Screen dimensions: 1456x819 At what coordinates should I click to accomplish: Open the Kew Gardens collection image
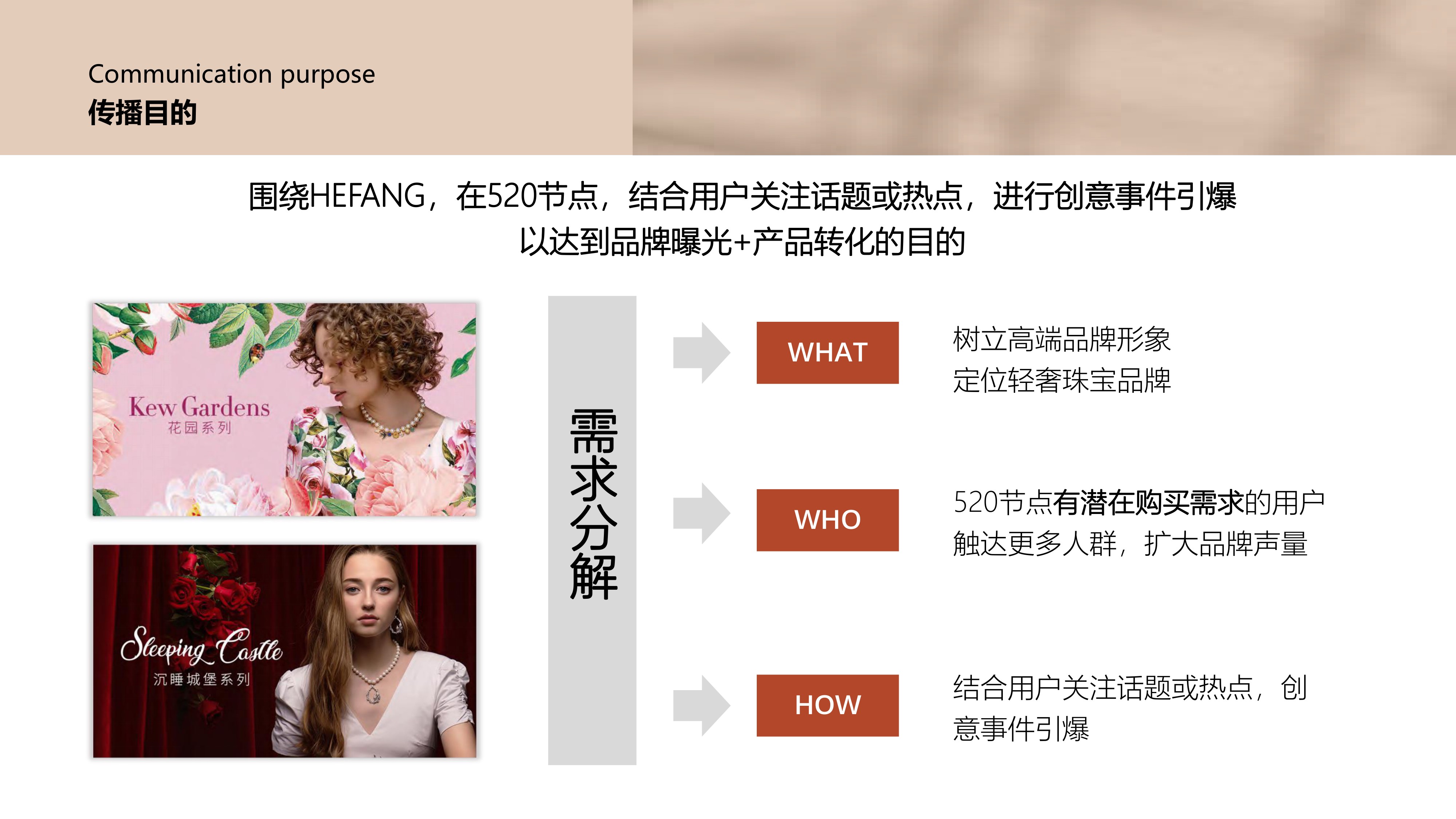[x=284, y=409]
